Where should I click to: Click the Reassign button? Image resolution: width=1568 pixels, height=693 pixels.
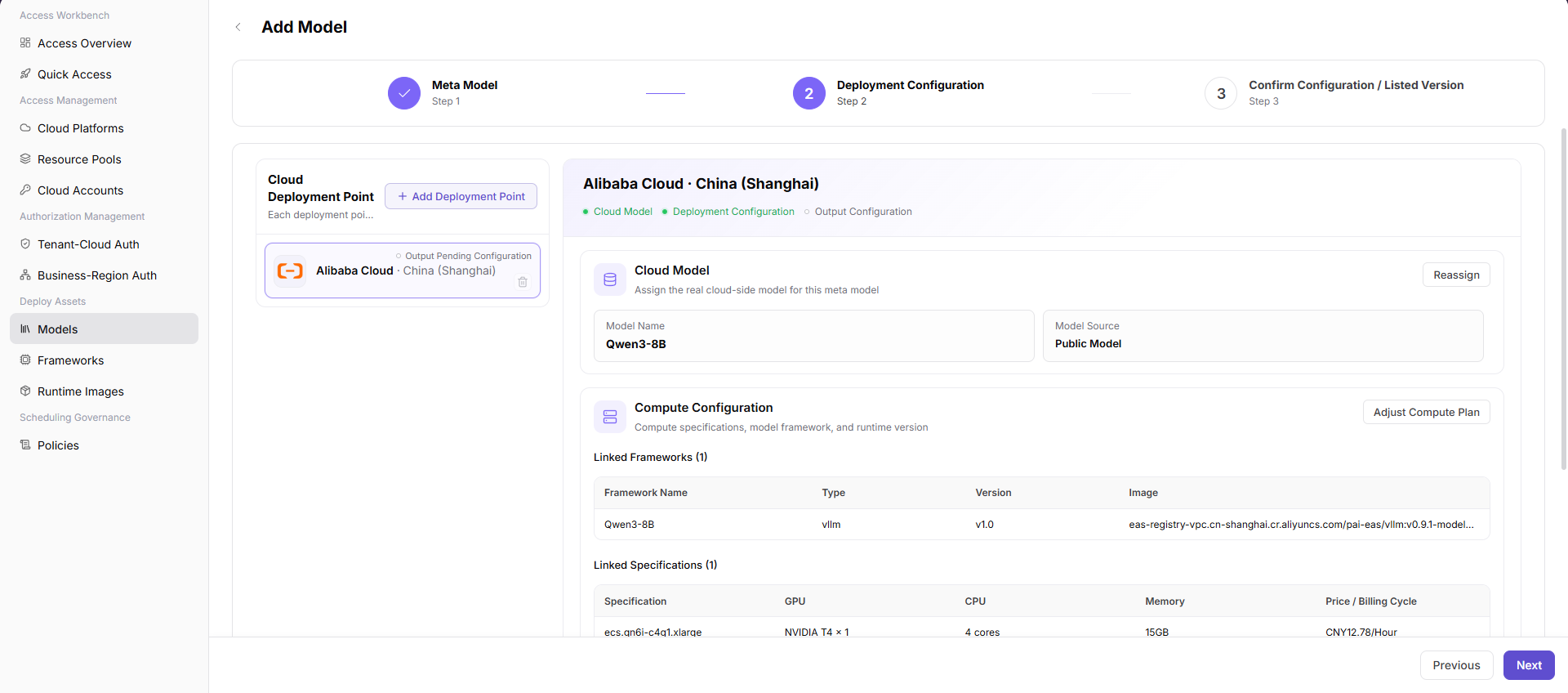(1456, 275)
